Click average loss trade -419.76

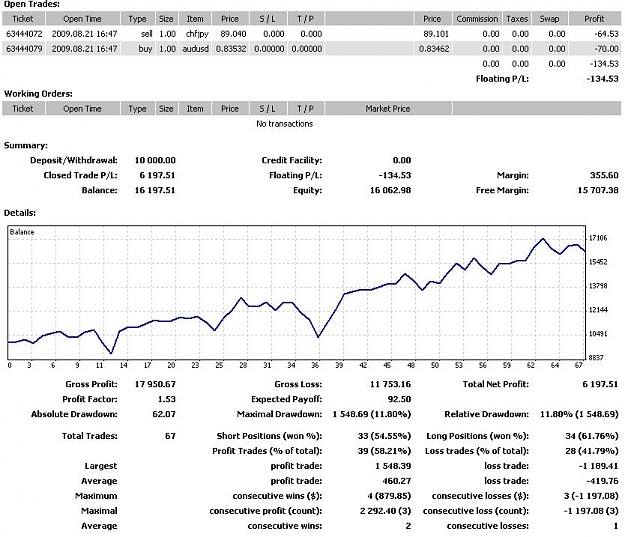click(602, 481)
